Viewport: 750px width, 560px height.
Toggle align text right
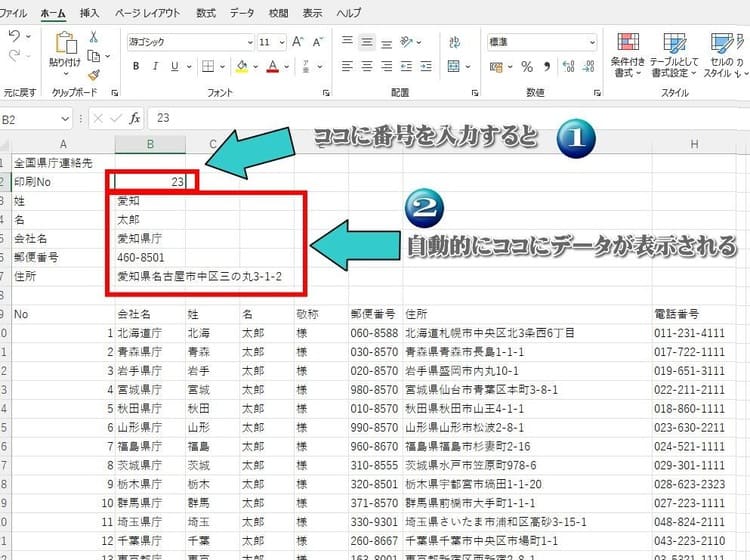coord(386,66)
